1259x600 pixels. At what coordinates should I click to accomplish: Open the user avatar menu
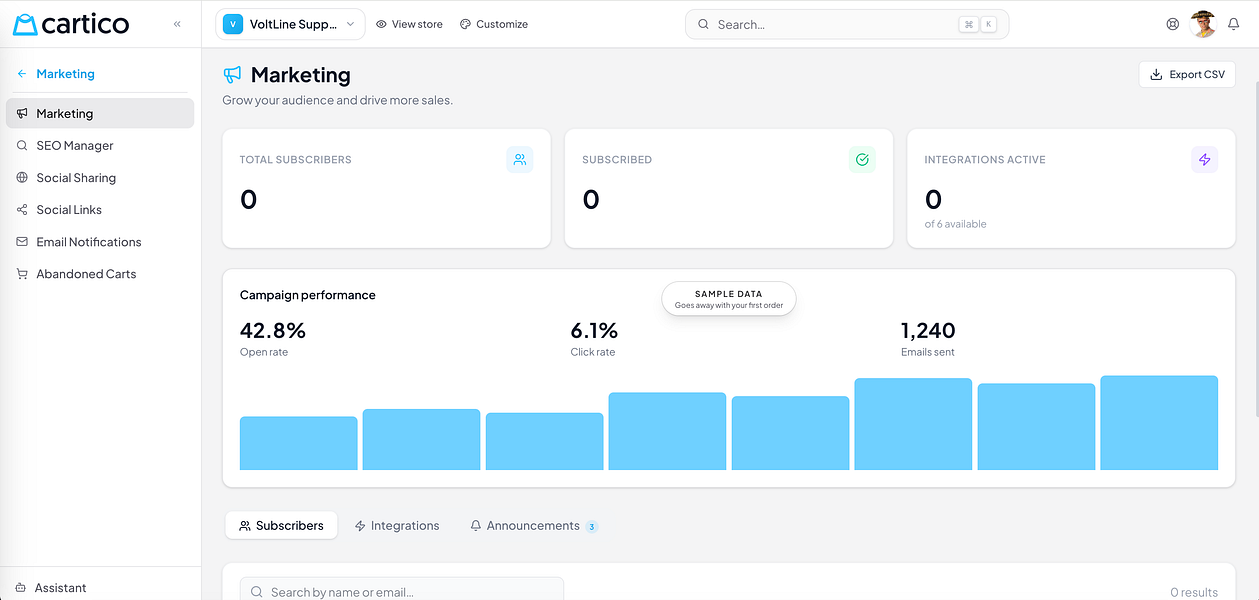tap(1203, 24)
